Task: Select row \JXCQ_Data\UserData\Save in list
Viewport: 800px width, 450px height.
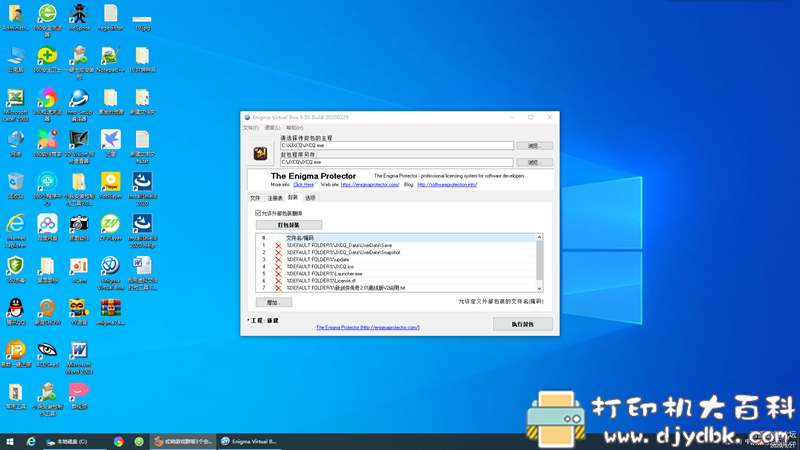Action: [396, 245]
